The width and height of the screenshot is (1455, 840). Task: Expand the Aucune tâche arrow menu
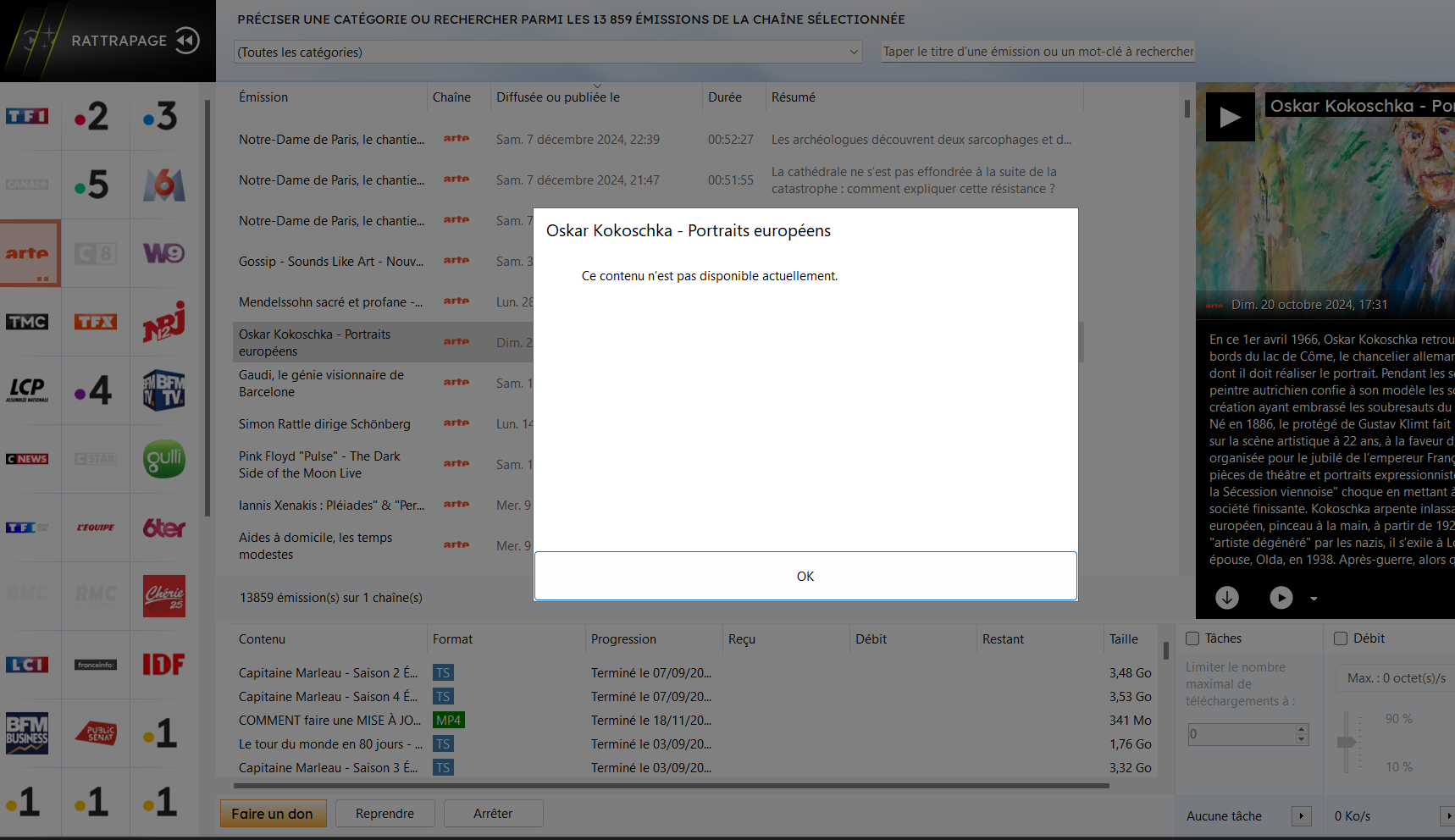(x=1302, y=816)
